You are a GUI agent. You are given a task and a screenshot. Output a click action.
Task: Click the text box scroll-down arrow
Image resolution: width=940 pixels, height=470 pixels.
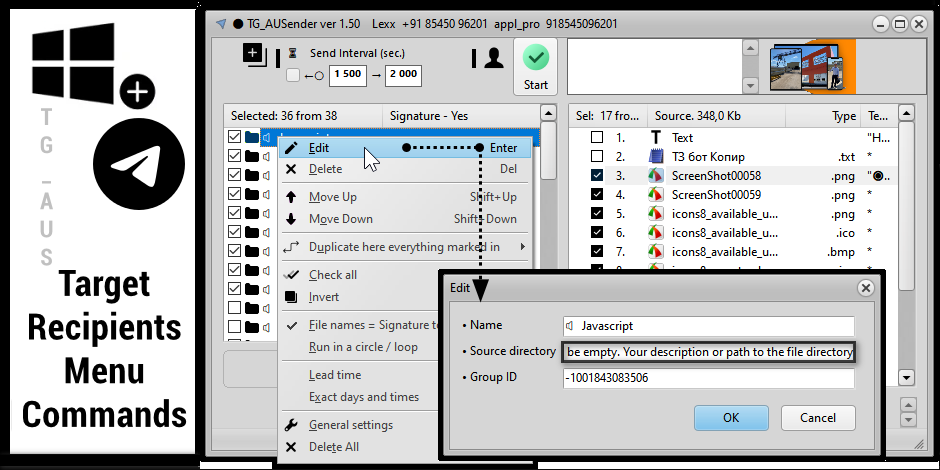749,86
